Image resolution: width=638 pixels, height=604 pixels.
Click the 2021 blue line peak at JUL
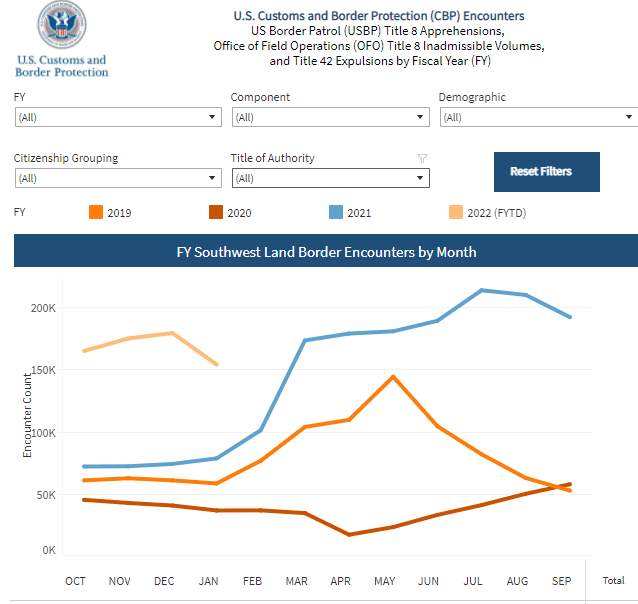point(481,290)
